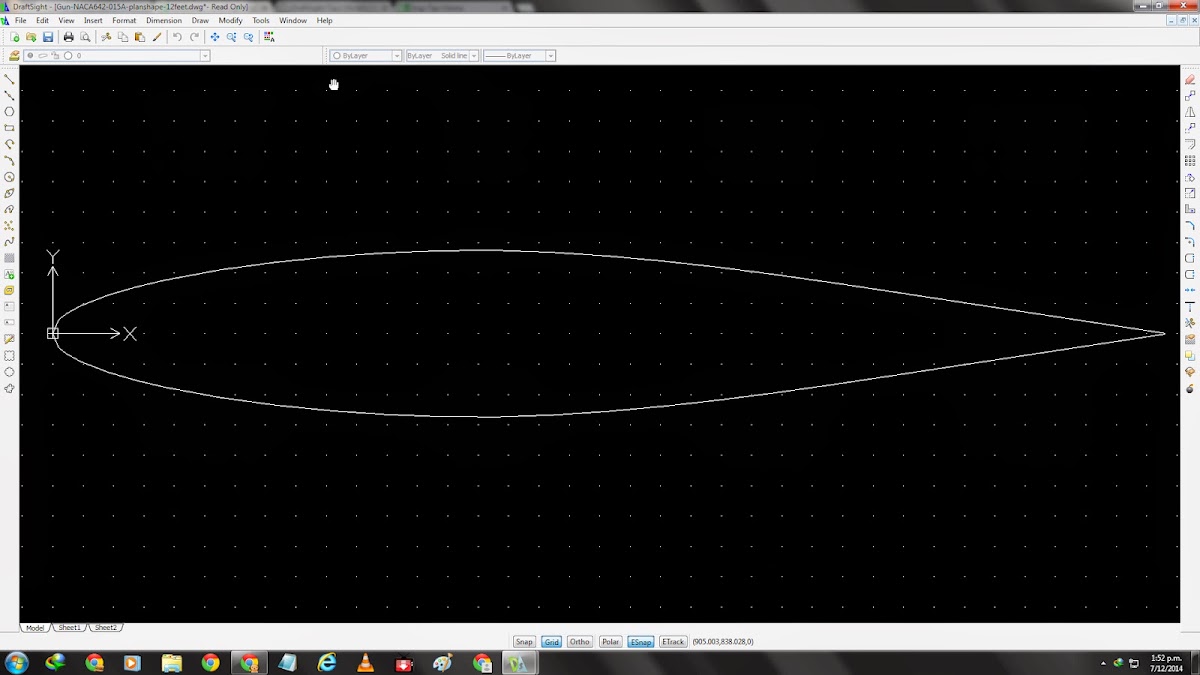This screenshot has width=1200, height=675.
Task: Save the drawing with the floppy disk icon
Action: pyautogui.click(x=47, y=37)
